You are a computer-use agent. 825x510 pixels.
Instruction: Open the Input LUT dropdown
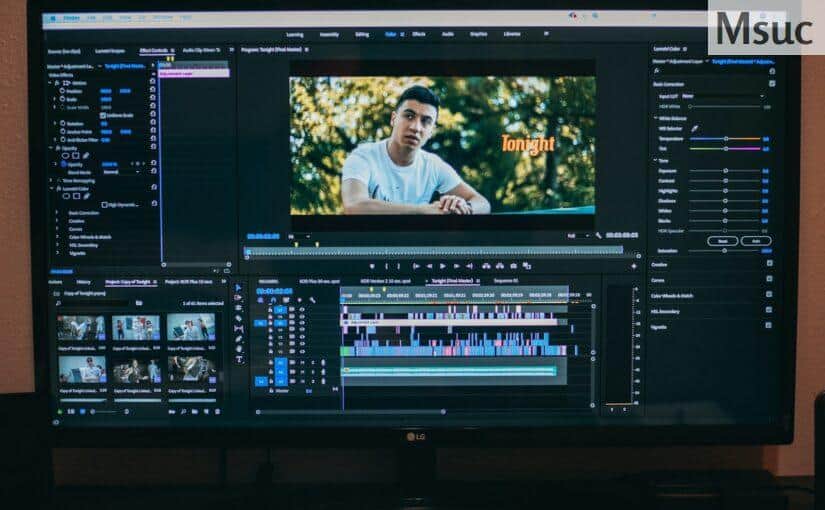click(723, 96)
